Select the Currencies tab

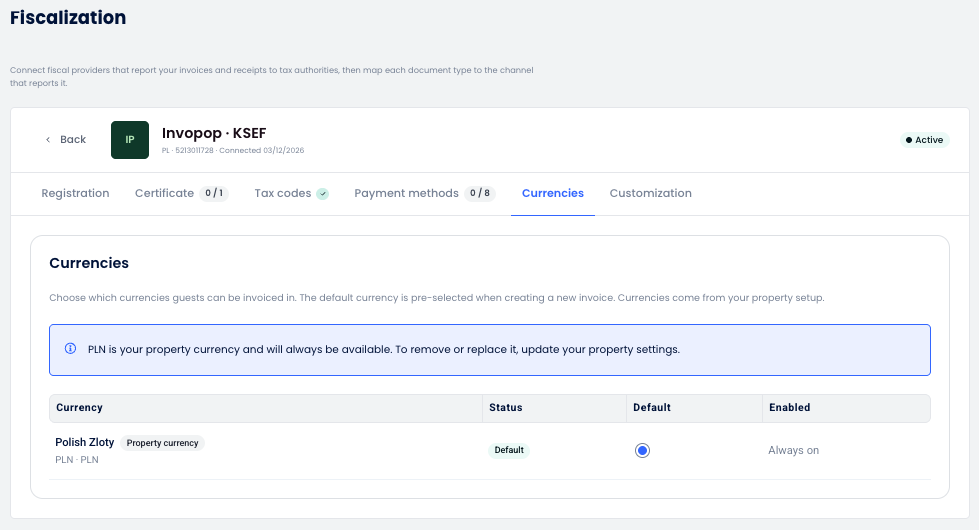tap(553, 194)
